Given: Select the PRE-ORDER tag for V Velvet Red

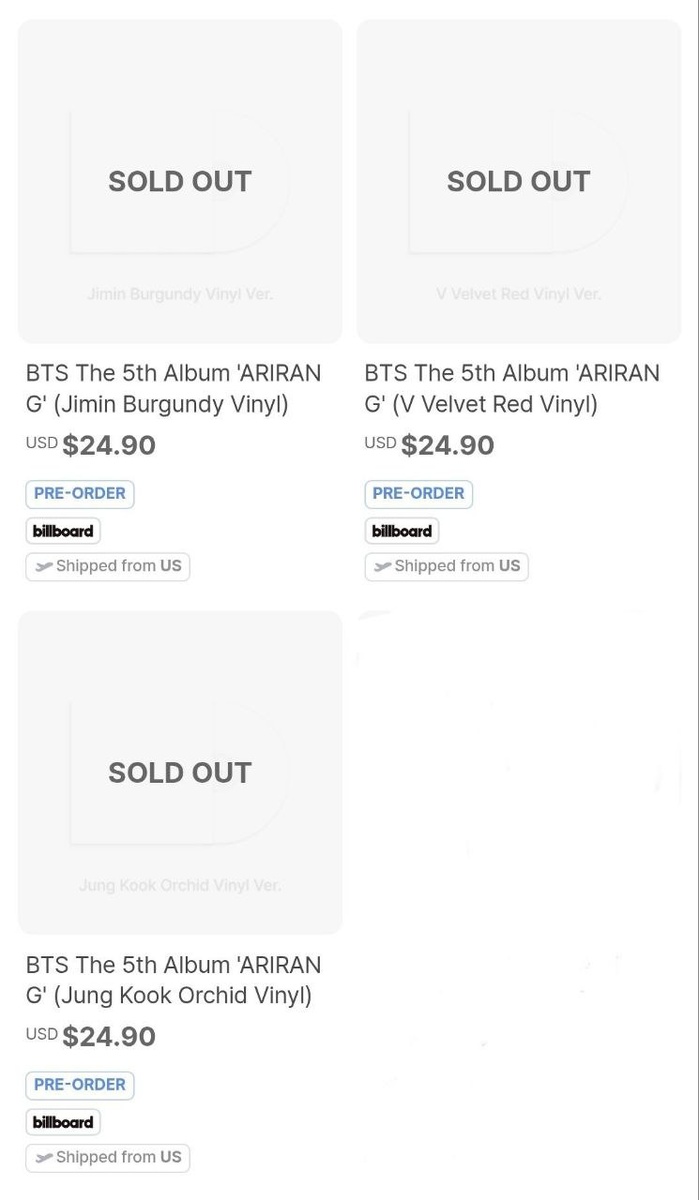Looking at the screenshot, I should pyautogui.click(x=418, y=494).
